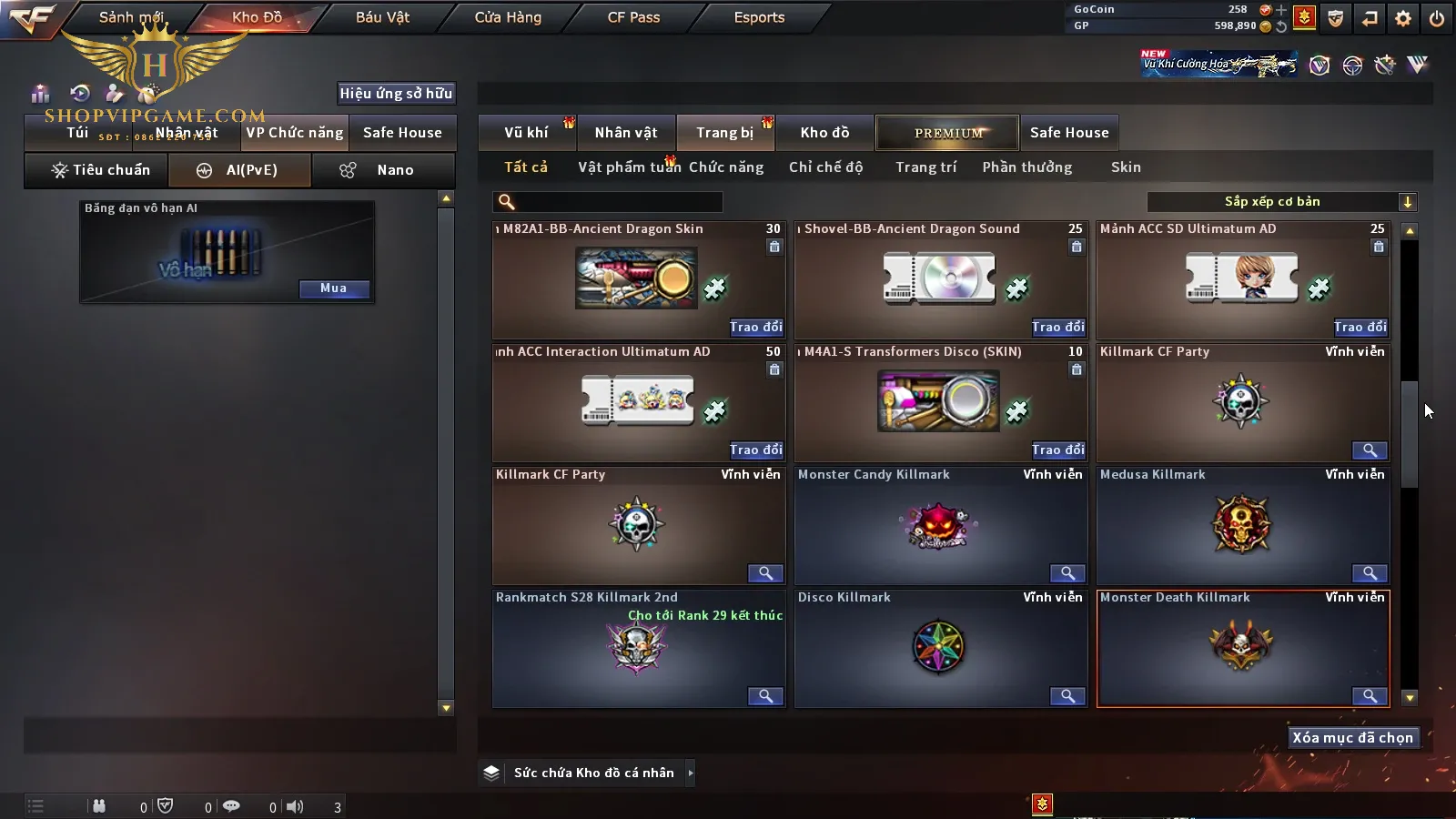Open the Sắp xếp cơ bản sort dropdown

[1282, 202]
